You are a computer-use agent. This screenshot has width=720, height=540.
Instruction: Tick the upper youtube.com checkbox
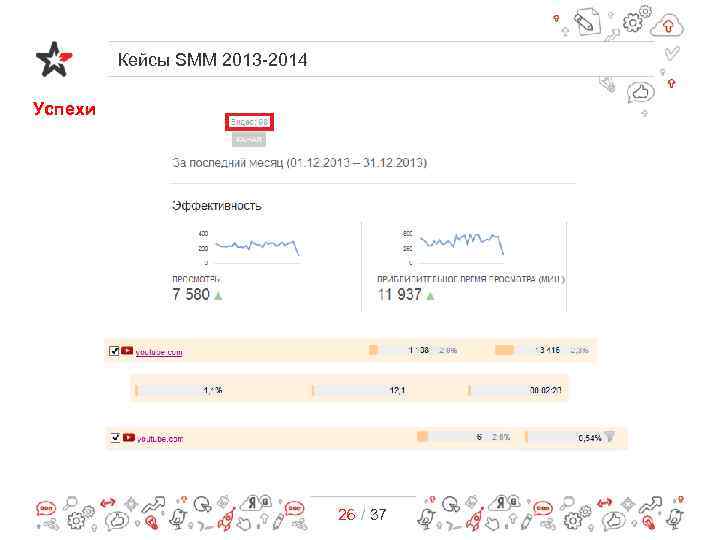114,351
